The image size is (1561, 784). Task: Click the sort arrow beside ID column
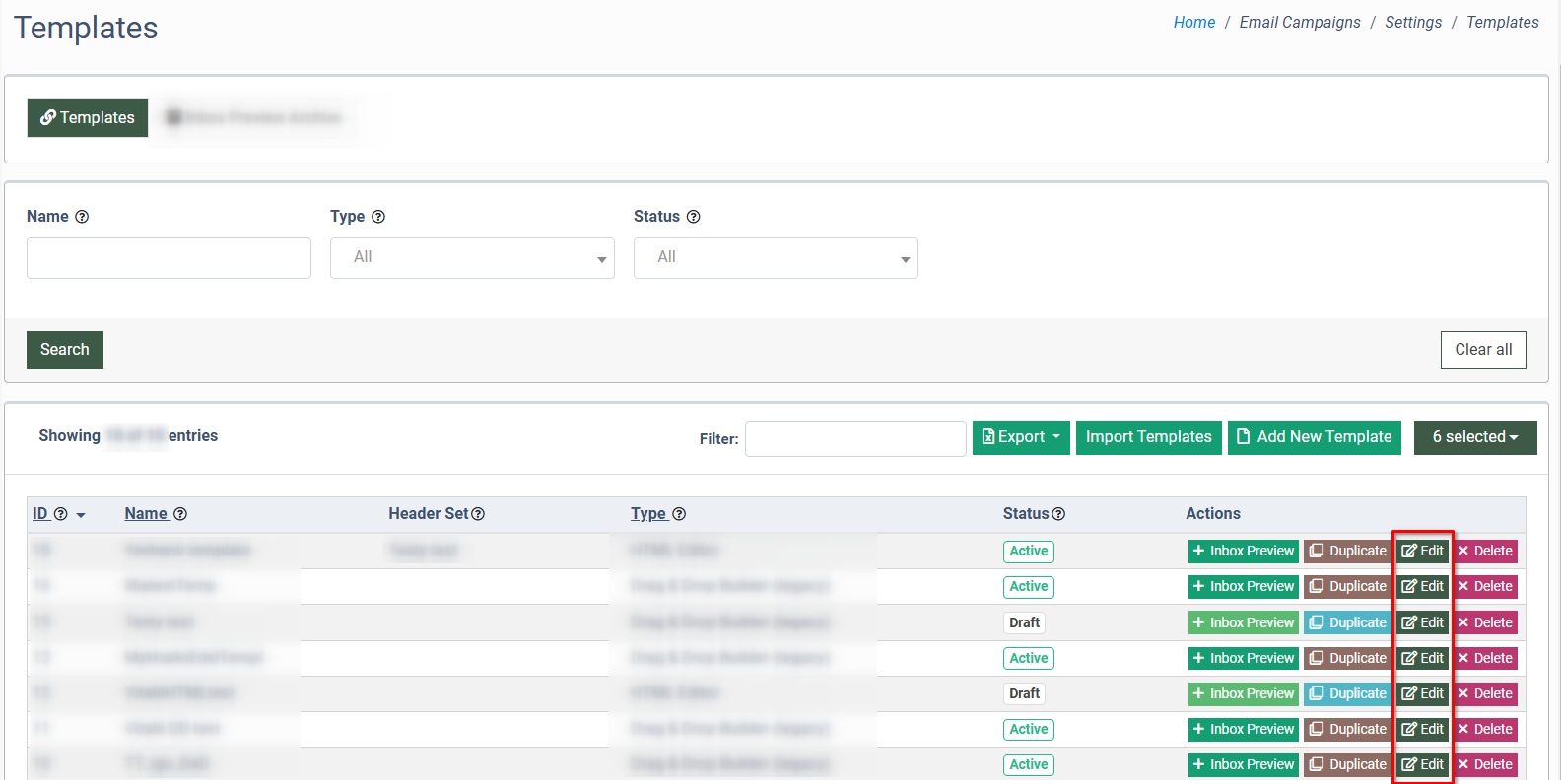coord(81,515)
